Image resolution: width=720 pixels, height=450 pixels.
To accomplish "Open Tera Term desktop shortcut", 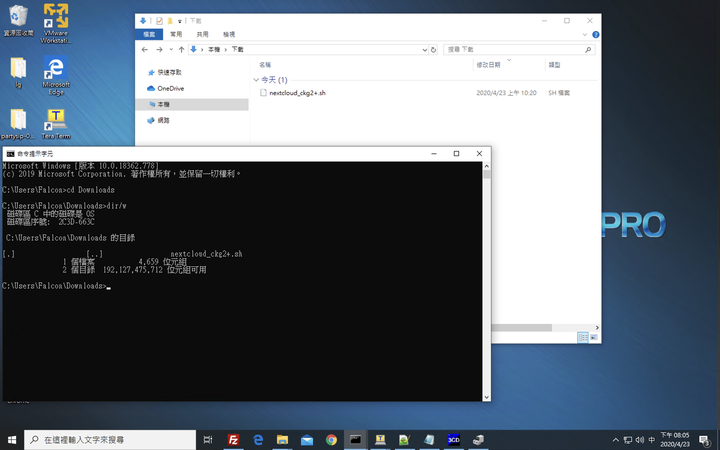I will tap(56, 124).
